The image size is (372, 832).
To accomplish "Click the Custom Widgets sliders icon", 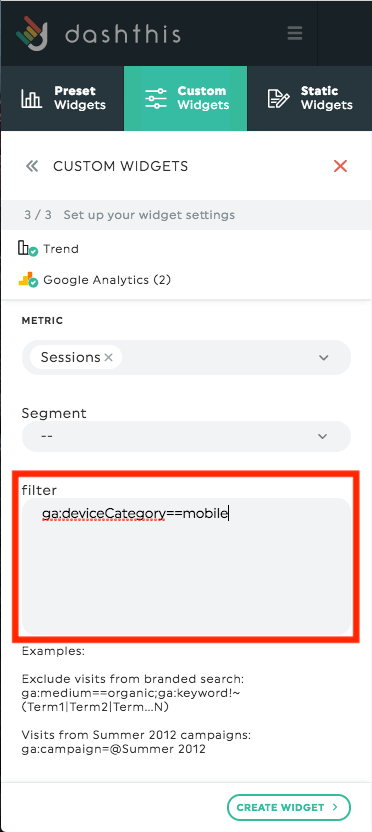I will click(155, 99).
